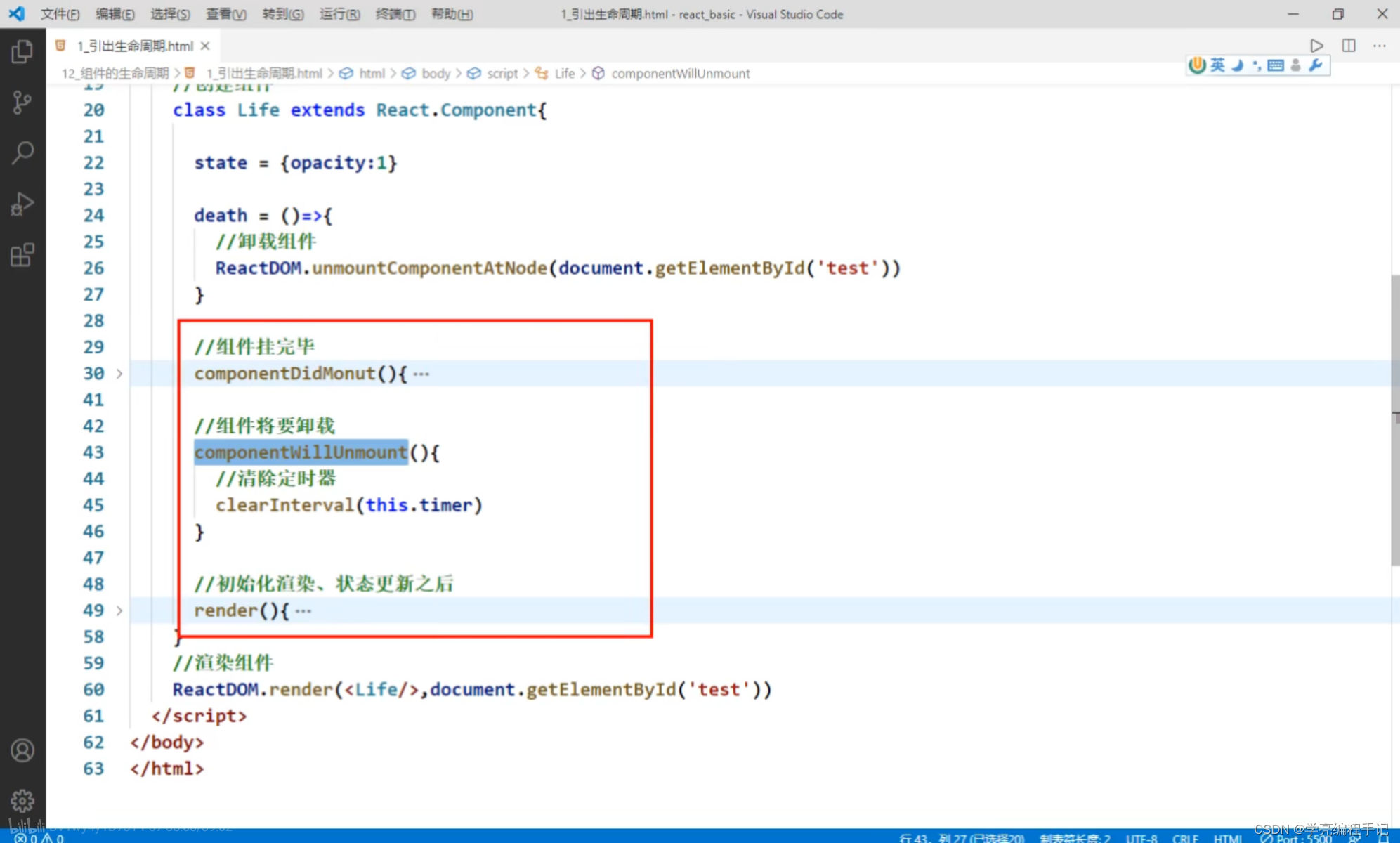
Task: Close the 1_引出生命周期.html tab
Action: tap(205, 46)
